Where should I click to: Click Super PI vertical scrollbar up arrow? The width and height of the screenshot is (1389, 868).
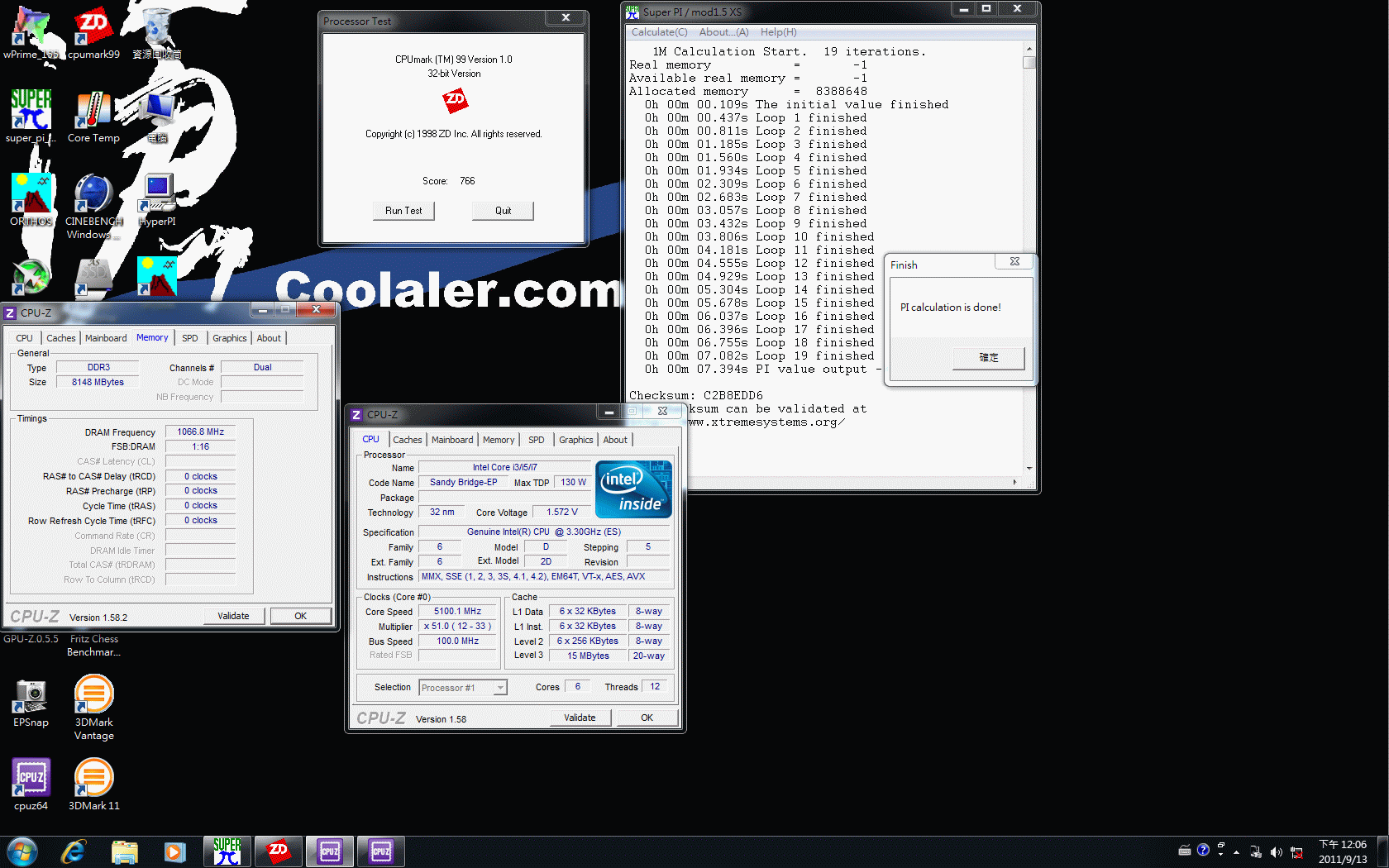coord(1029,48)
